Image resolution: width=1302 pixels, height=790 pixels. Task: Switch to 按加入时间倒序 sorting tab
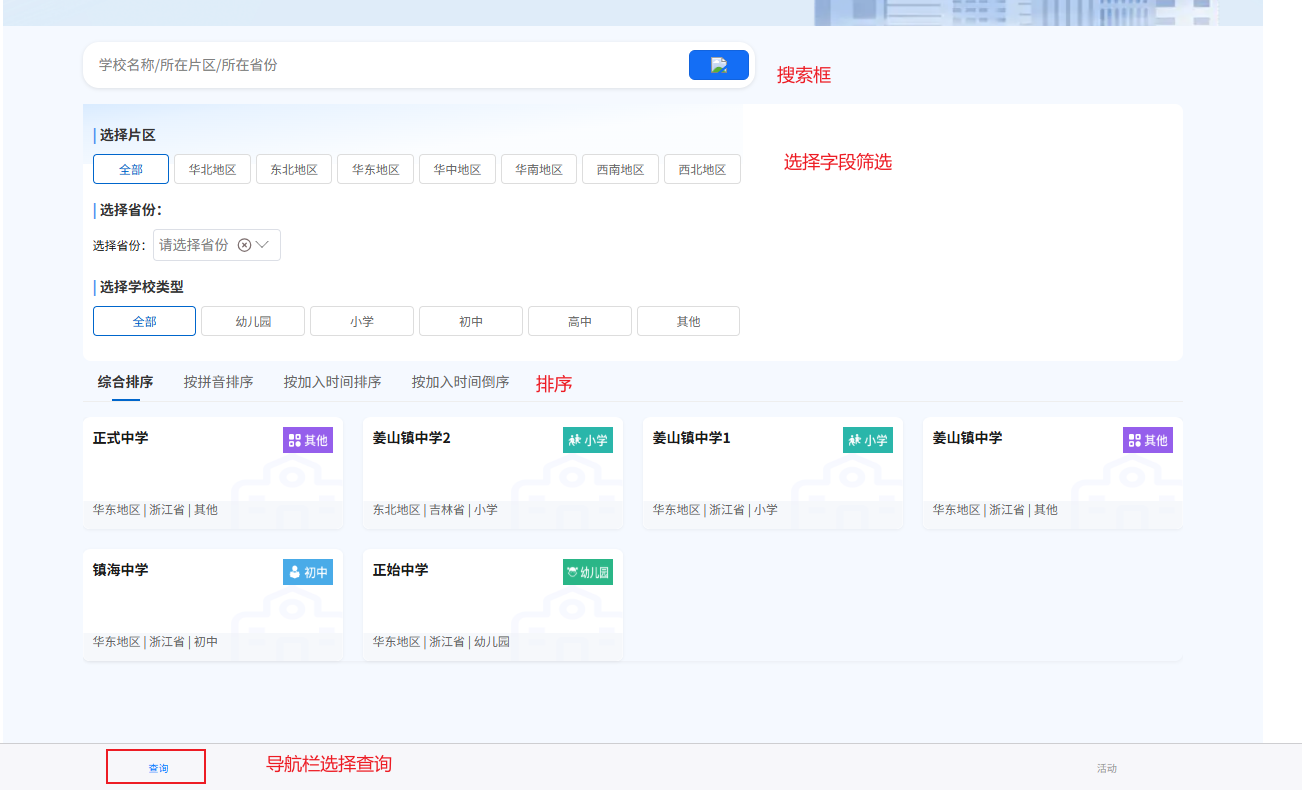(460, 382)
